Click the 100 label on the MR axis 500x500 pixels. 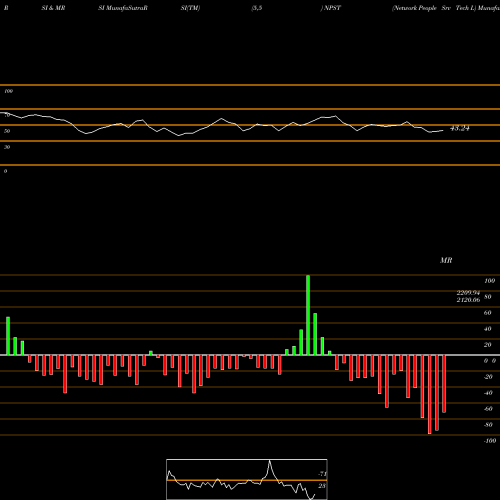tap(489, 281)
